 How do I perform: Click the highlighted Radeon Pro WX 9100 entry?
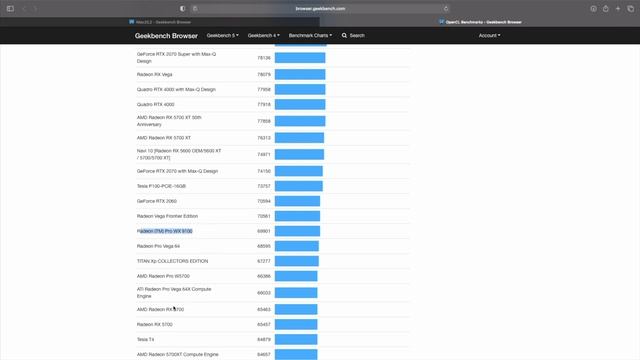(164, 231)
